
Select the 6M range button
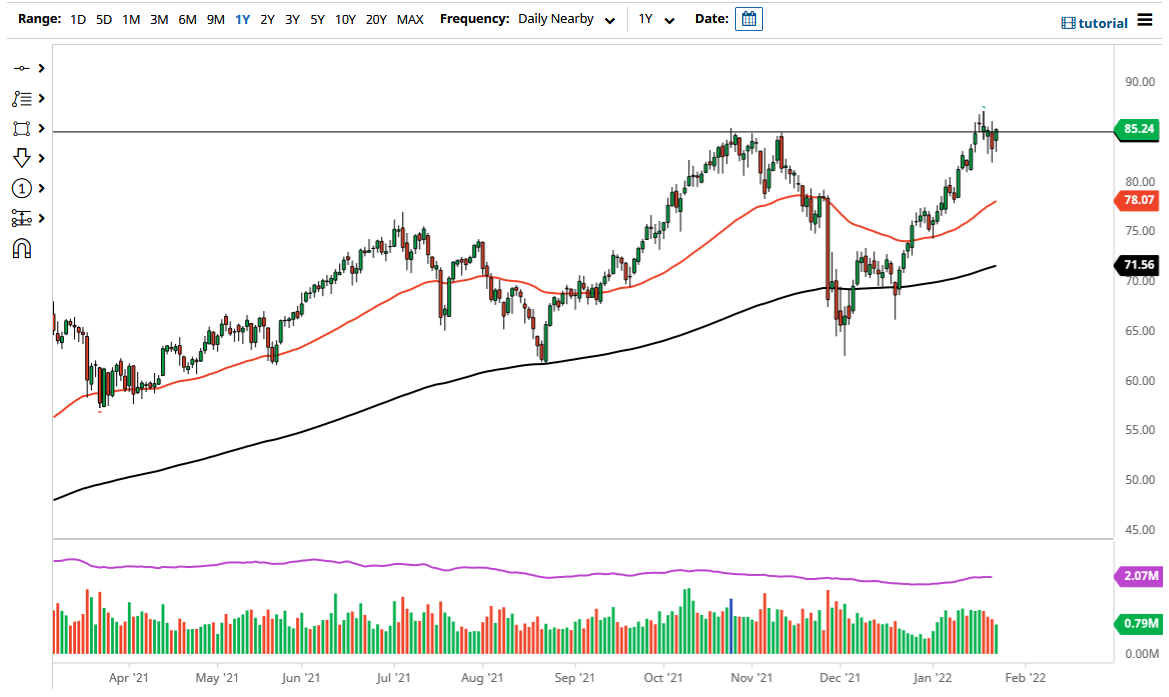[x=186, y=19]
